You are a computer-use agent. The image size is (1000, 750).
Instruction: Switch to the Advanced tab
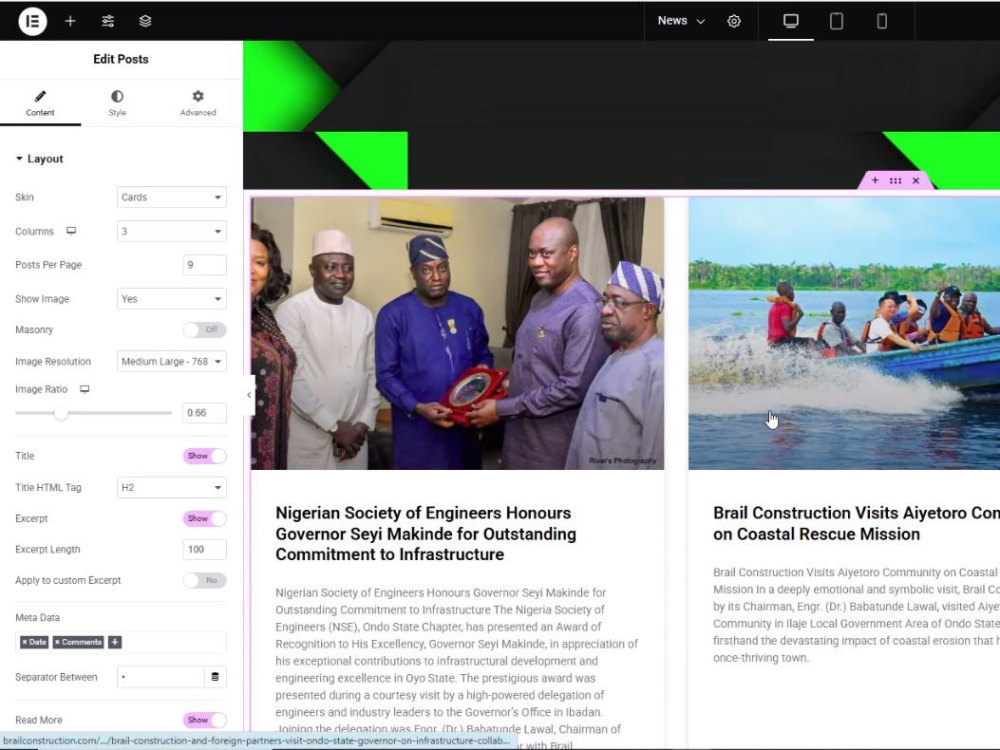tap(198, 103)
